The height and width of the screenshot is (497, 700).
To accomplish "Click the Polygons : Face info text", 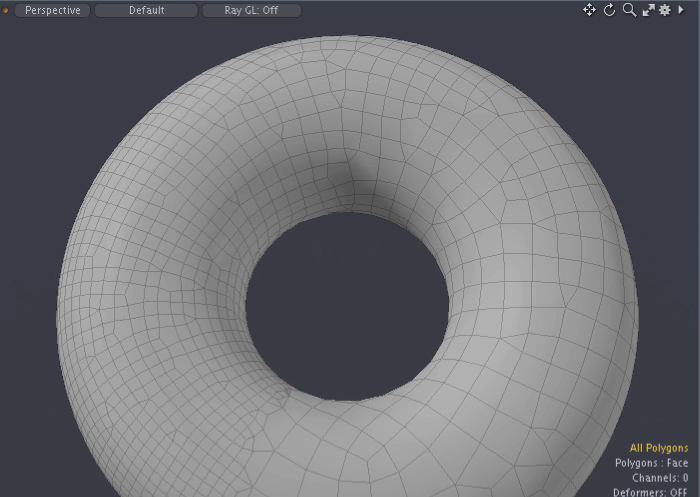I will 651,463.
